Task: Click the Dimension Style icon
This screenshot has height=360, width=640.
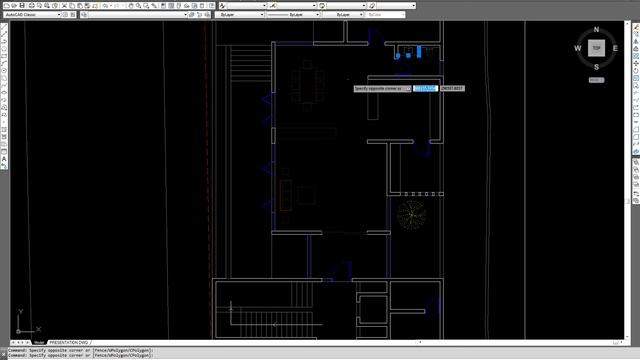Action: click(273, 6)
